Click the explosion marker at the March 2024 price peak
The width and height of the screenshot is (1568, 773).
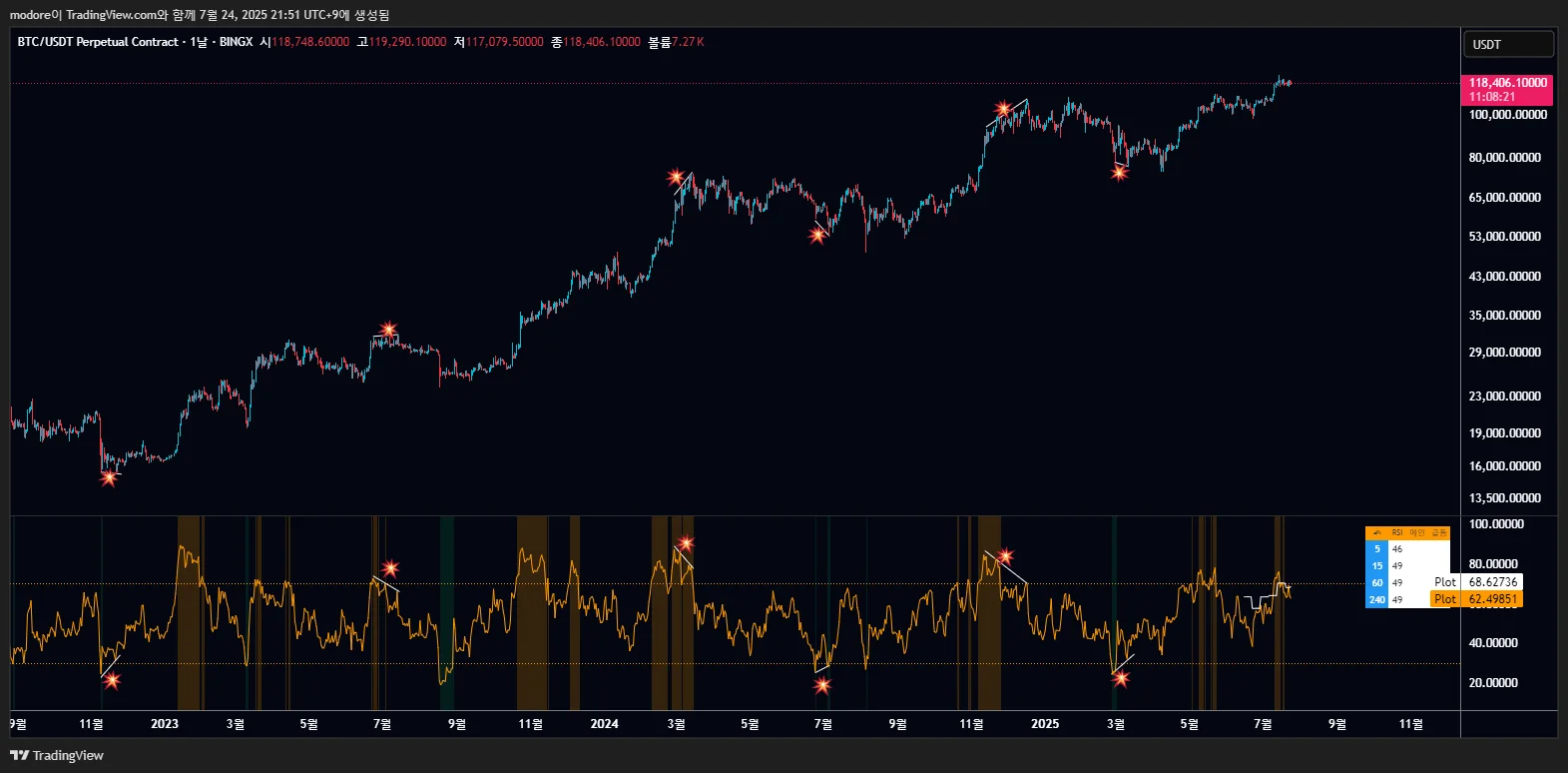[677, 178]
